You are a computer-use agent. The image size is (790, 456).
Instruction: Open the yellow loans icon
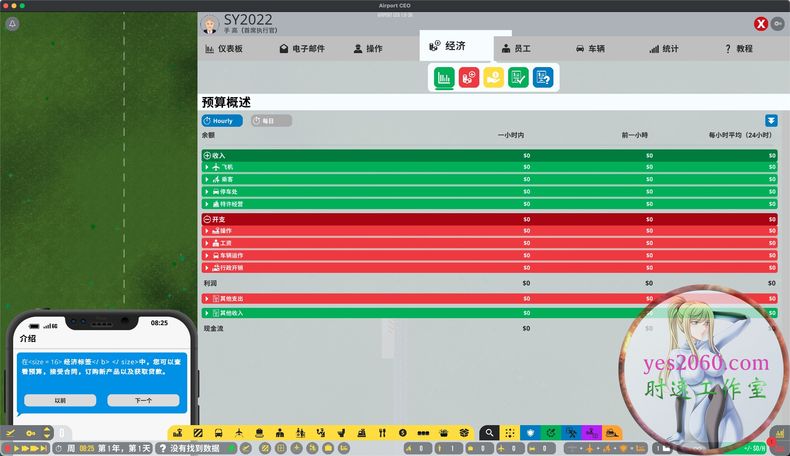pos(494,77)
